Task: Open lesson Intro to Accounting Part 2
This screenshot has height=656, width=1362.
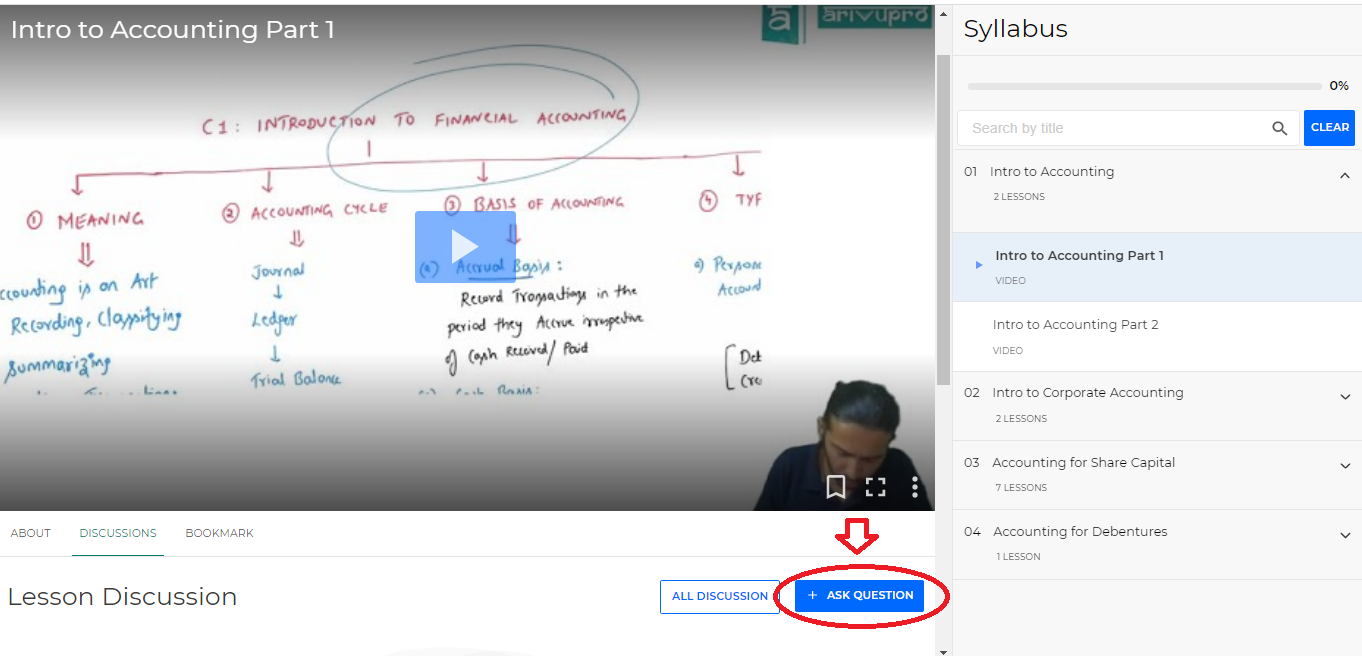Action: point(1157,337)
